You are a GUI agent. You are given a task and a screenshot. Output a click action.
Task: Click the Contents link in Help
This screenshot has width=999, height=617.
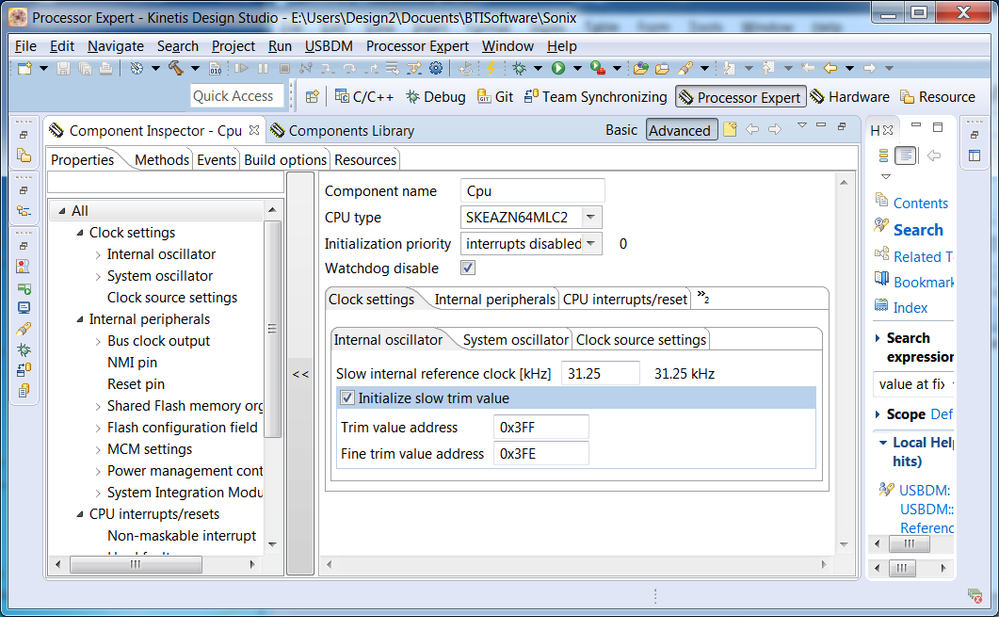click(x=921, y=203)
